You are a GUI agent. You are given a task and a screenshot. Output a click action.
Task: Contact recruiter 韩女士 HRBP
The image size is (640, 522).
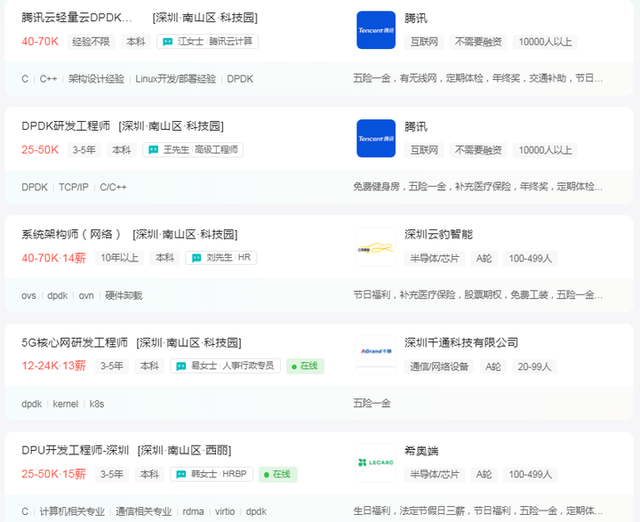[211, 474]
